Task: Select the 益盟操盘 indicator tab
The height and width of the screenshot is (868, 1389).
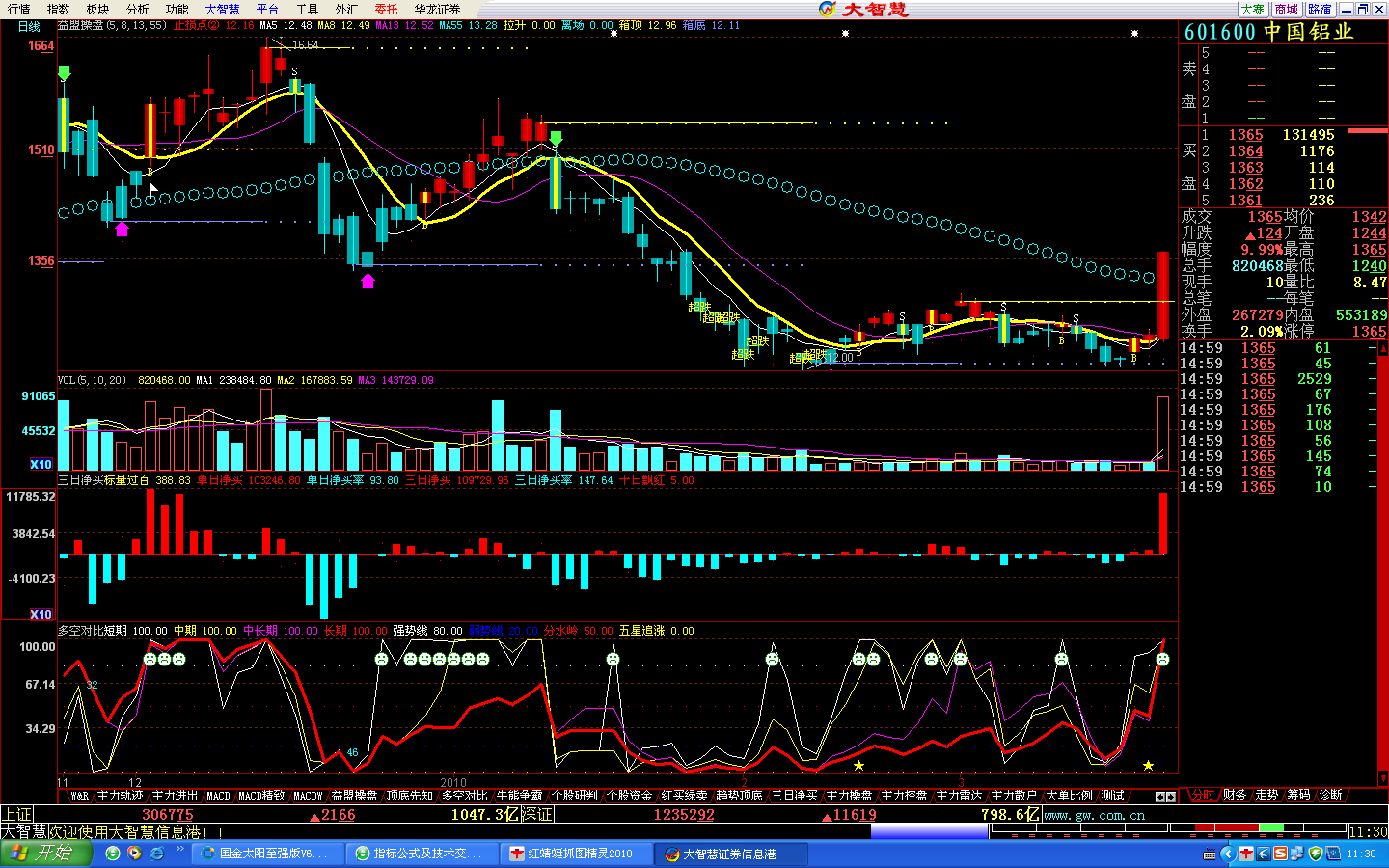Action: pyautogui.click(x=354, y=796)
